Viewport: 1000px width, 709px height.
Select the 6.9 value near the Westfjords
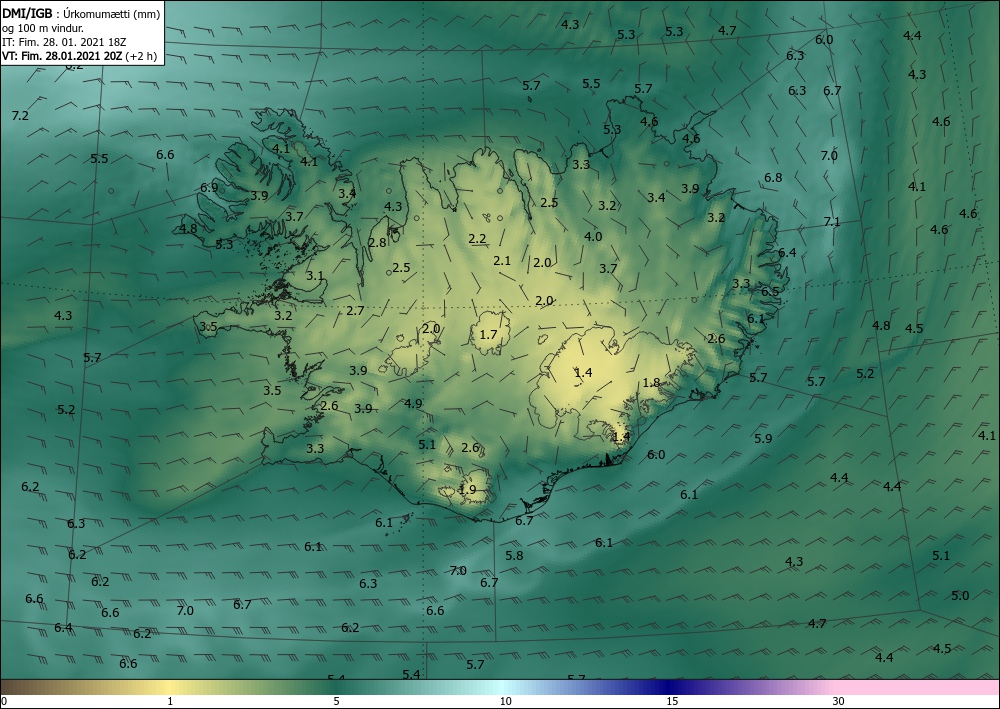coord(209,187)
